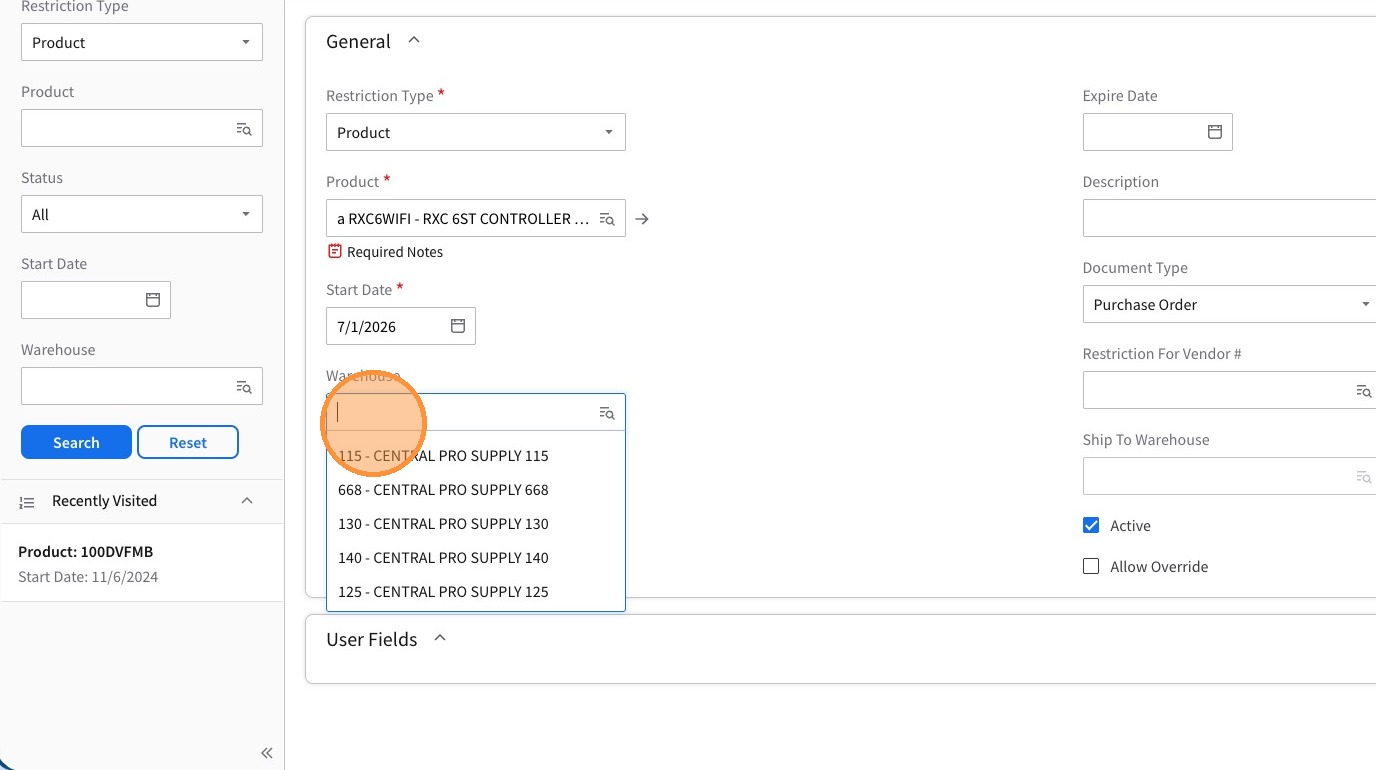1376x770 pixels.
Task: Select 125 - CENTRAL PRO SUPPLY 125
Action: [476, 592]
